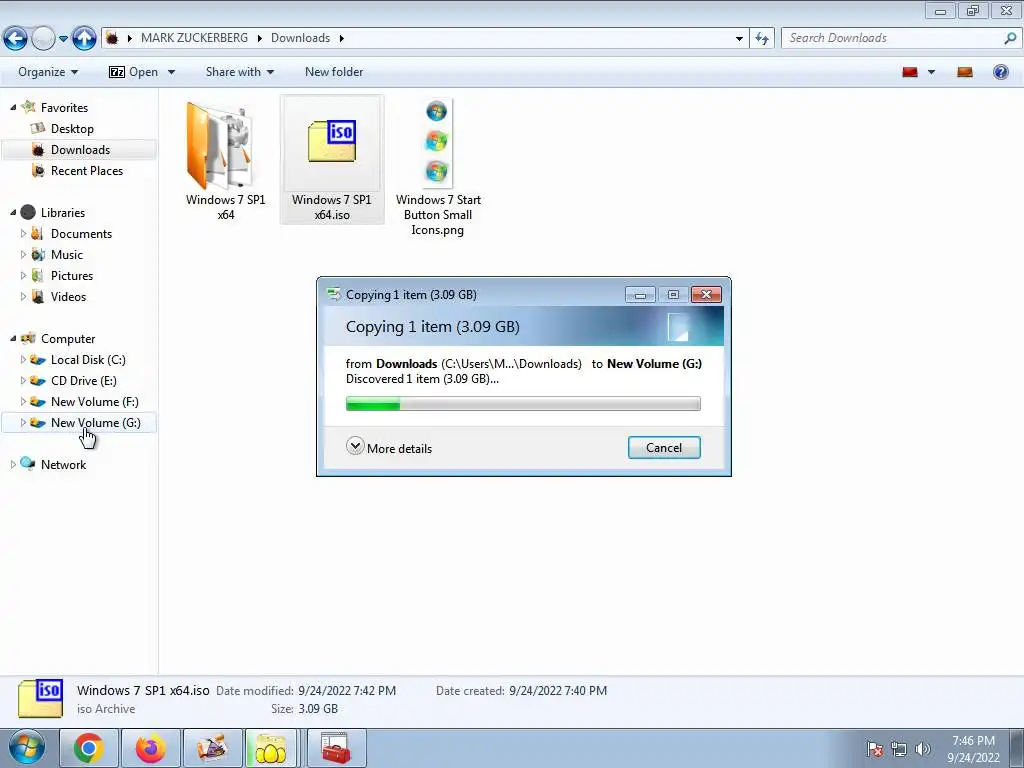Open the red toolbox taskbar app
The width and height of the screenshot is (1024, 768).
pos(336,748)
